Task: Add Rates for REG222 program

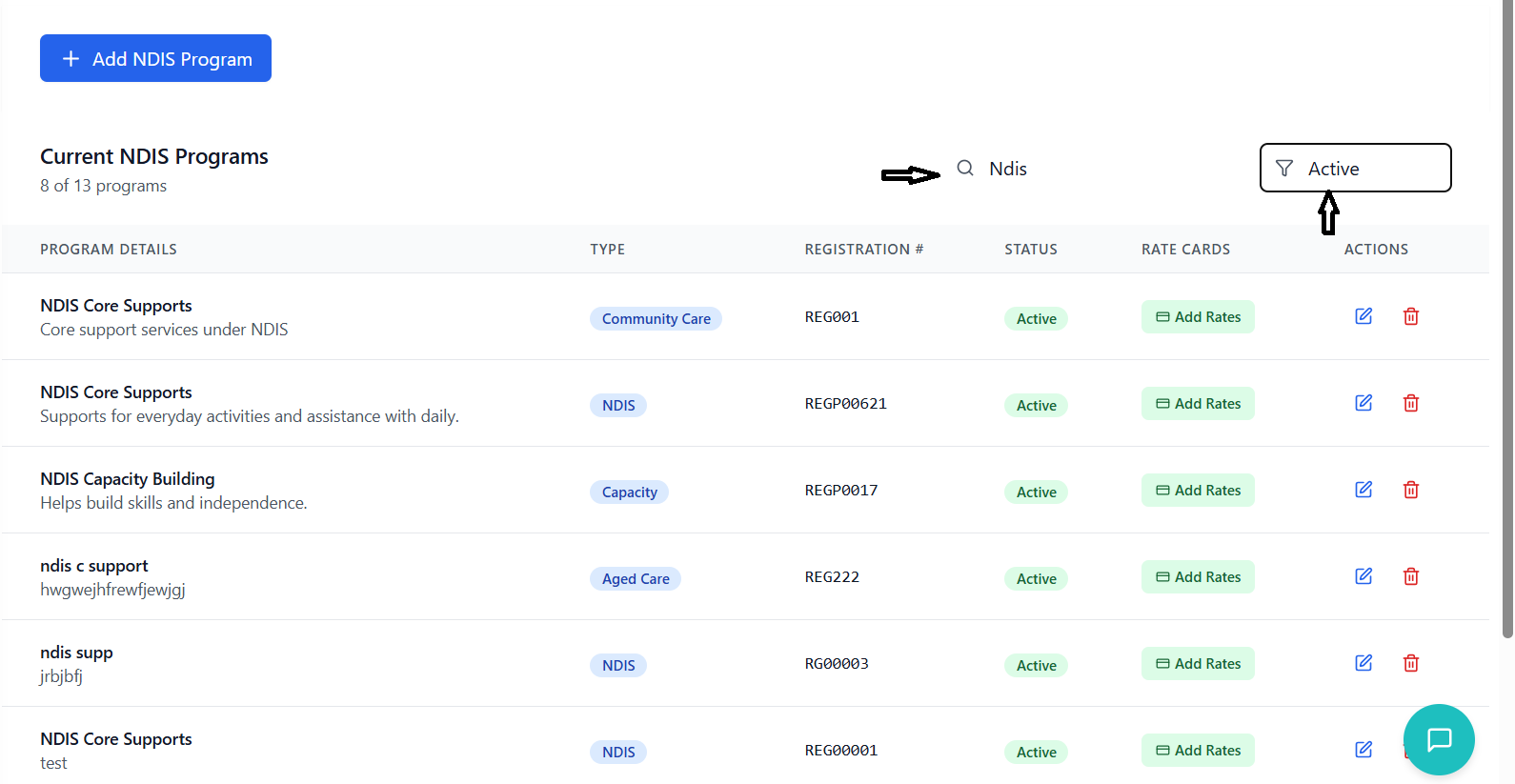Action: pyautogui.click(x=1198, y=577)
